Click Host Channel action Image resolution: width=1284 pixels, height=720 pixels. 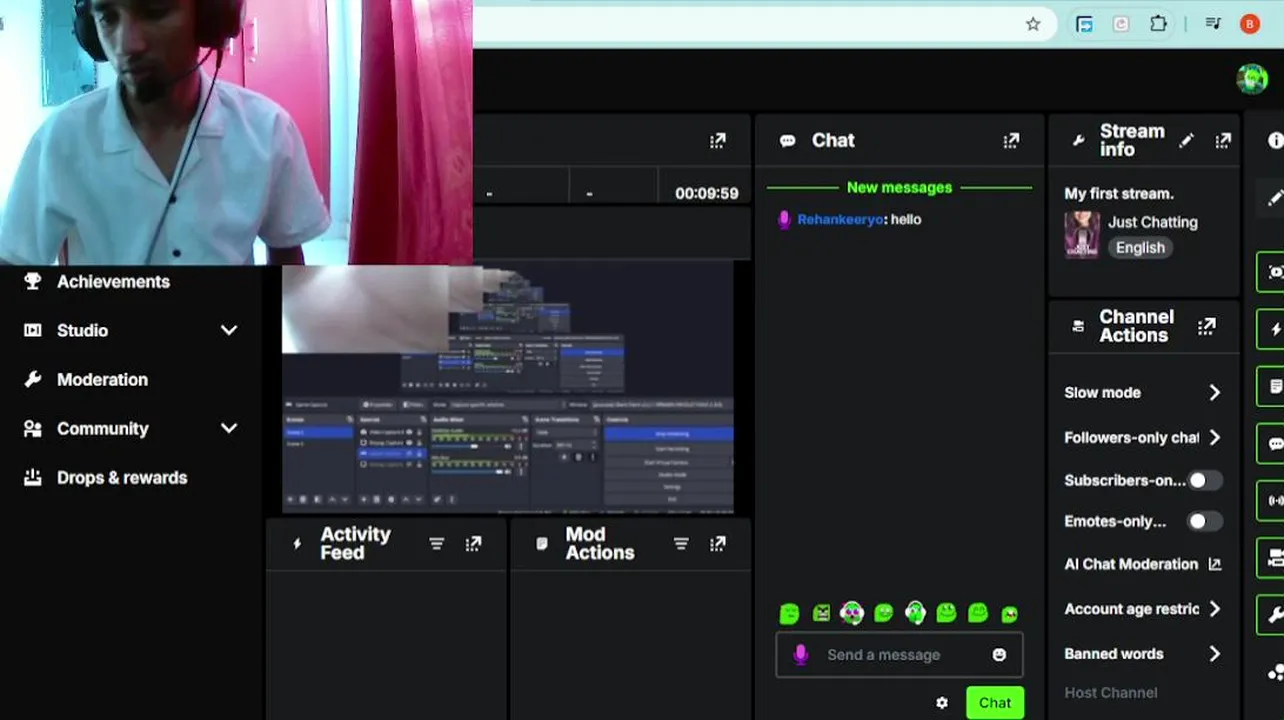pos(1111,692)
